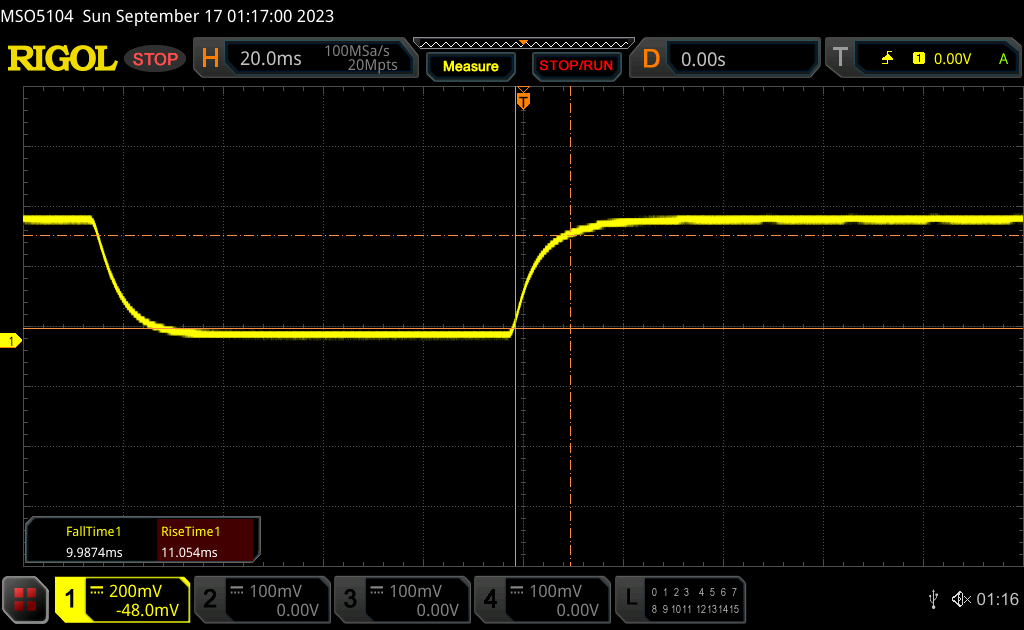Click the orange trigger position T marker
Viewport: 1024px width, 630px height.
pyautogui.click(x=523, y=101)
